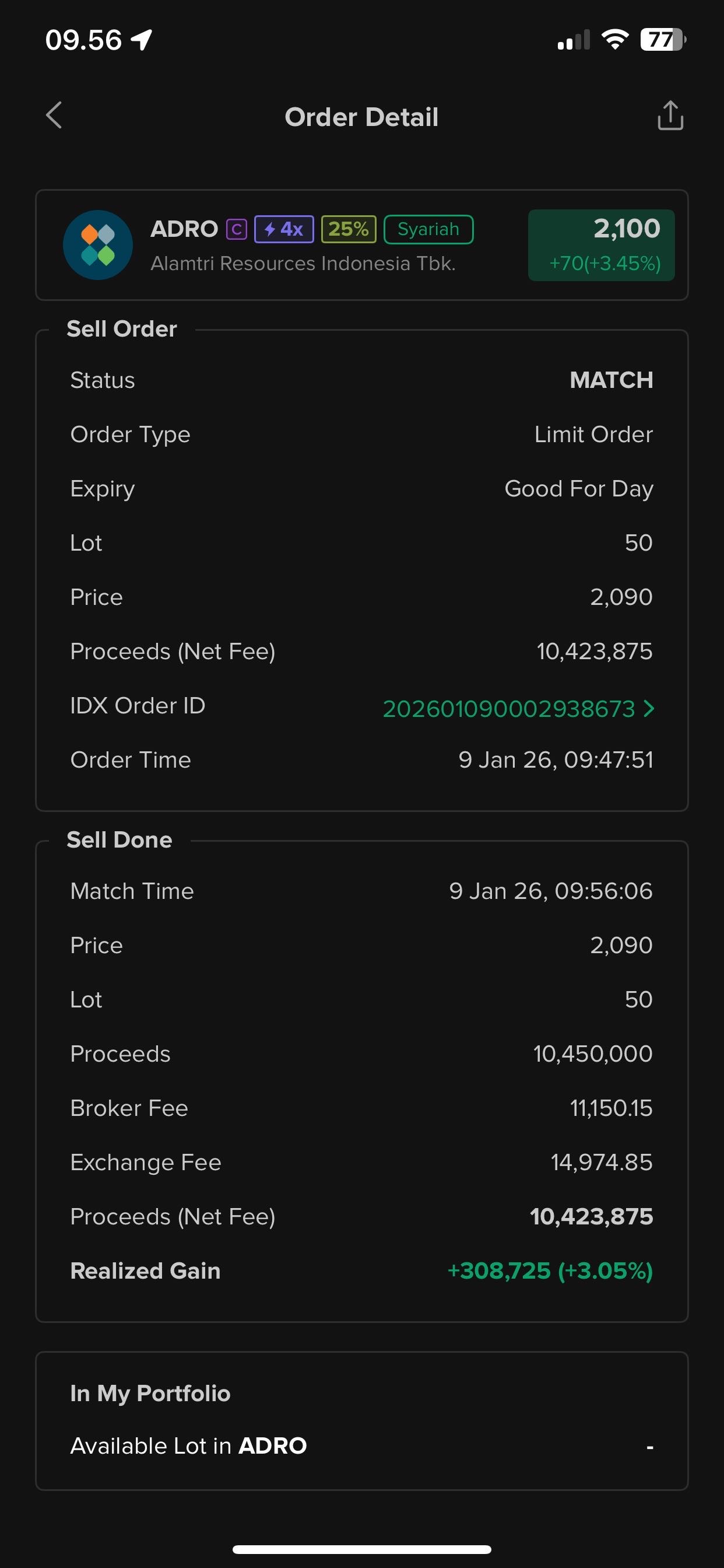Viewport: 724px width, 1568px height.
Task: Tap the Wi-Fi status icon
Action: [614, 40]
